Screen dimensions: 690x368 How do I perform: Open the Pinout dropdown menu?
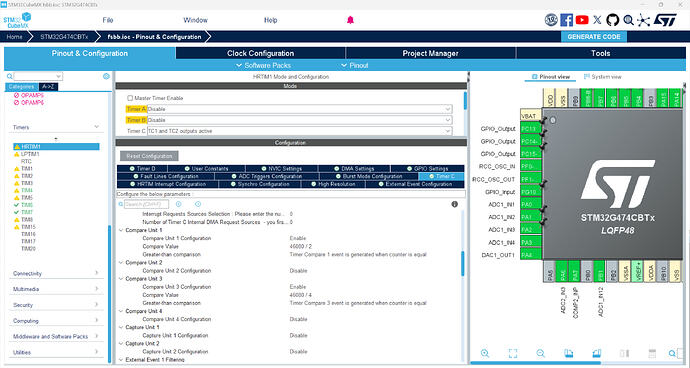(355, 65)
